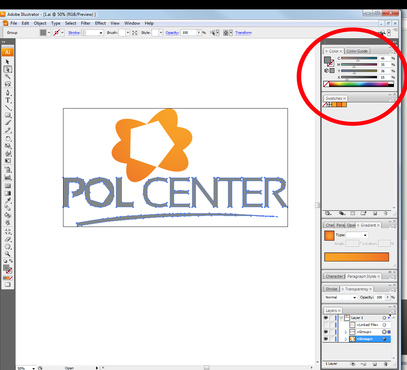The width and height of the screenshot is (407, 370).
Task: Select the Pen tool
Action: pos(7,92)
